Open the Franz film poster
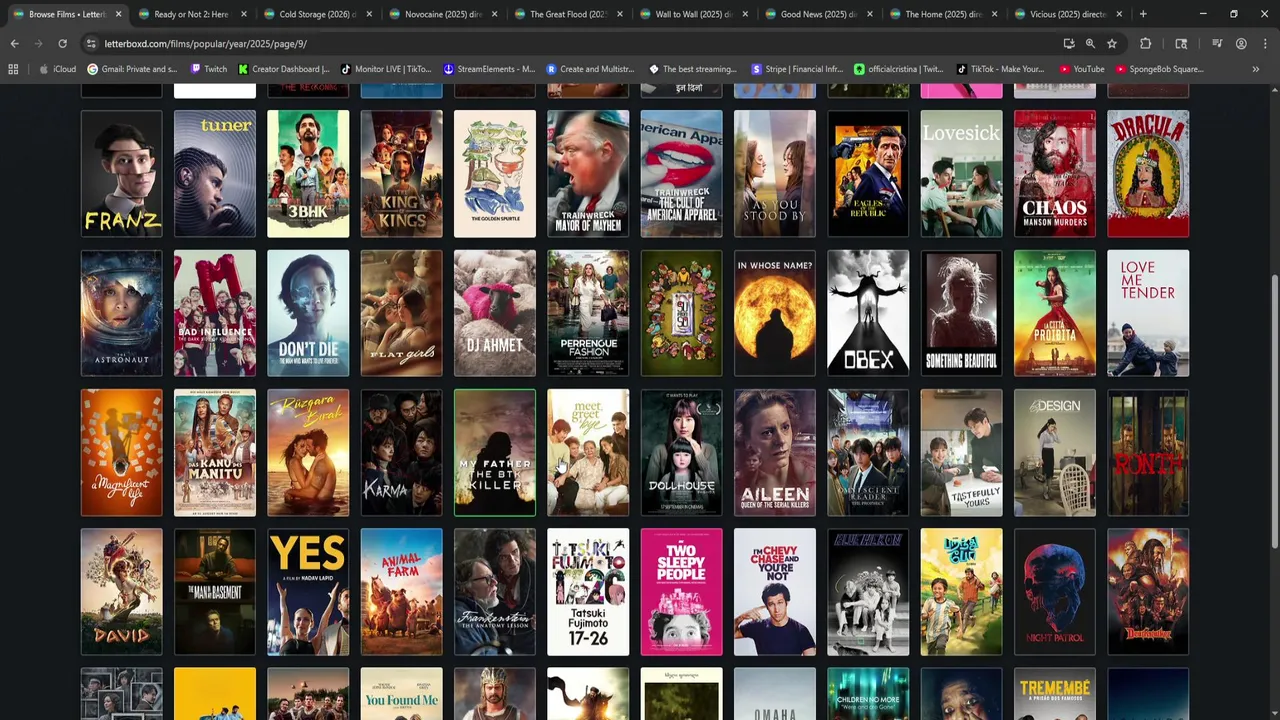 coord(121,174)
